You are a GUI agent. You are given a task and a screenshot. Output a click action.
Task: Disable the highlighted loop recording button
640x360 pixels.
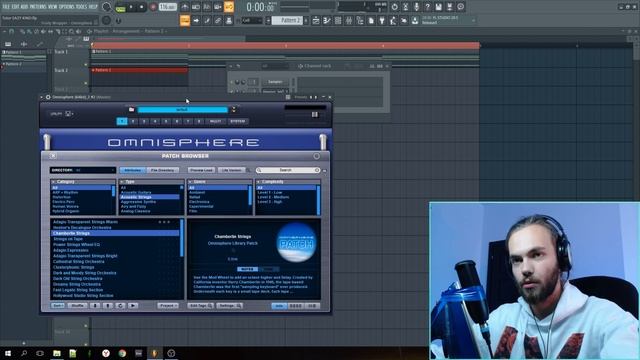point(229,7)
